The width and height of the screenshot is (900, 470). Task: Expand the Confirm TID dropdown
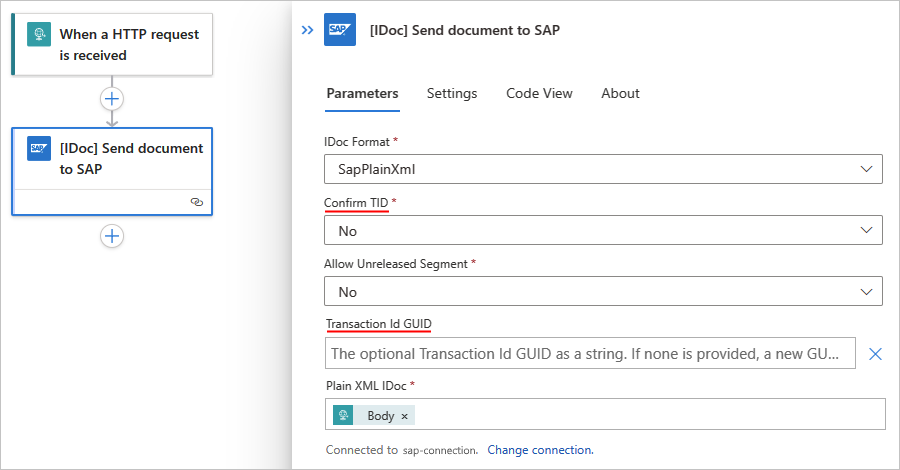(603, 231)
